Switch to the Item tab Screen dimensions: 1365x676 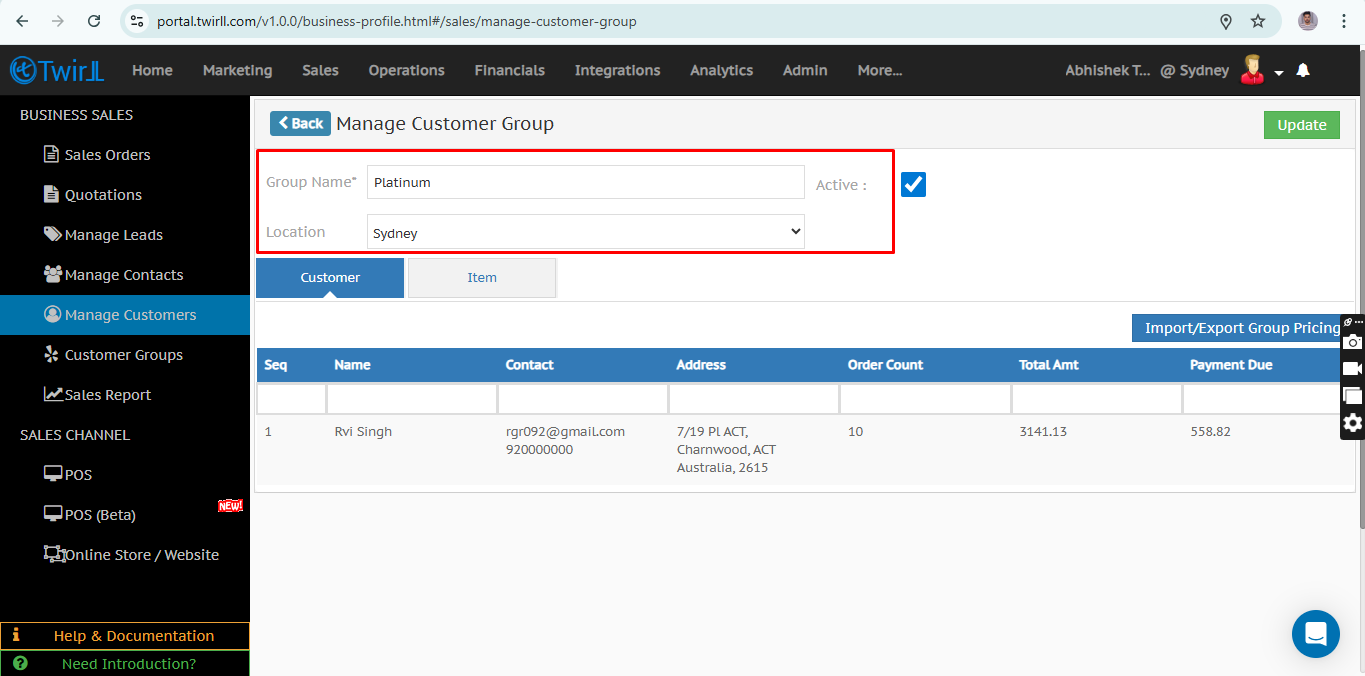(482, 278)
